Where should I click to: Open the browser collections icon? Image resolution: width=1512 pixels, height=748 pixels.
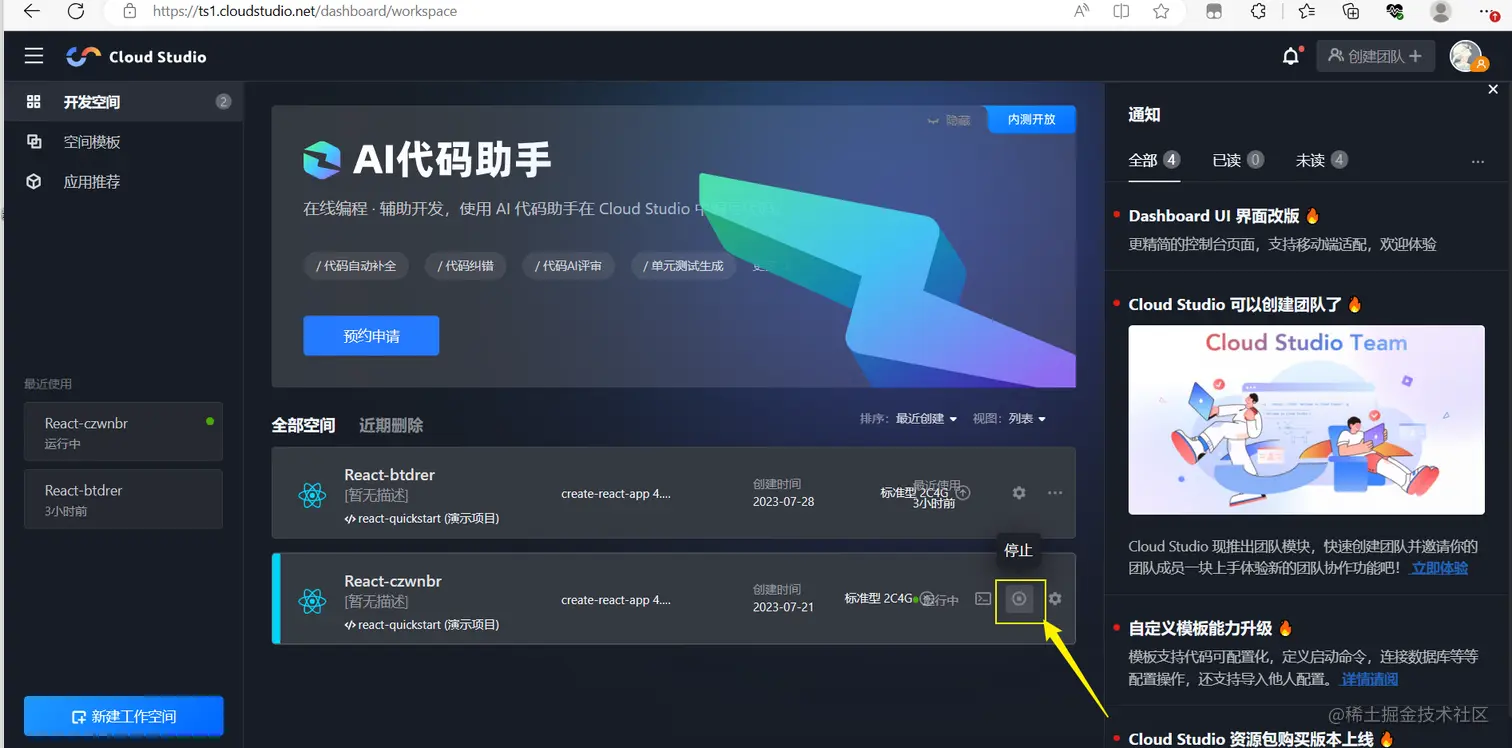point(1351,11)
